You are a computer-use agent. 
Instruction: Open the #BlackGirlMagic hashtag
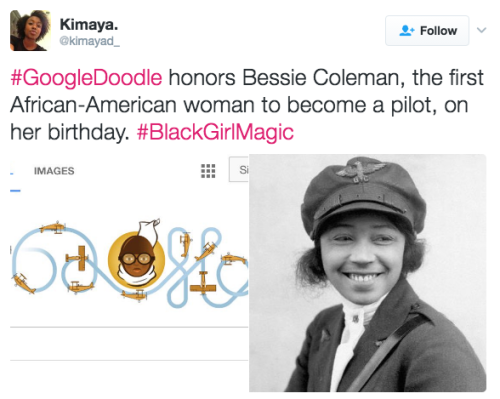tap(215, 132)
